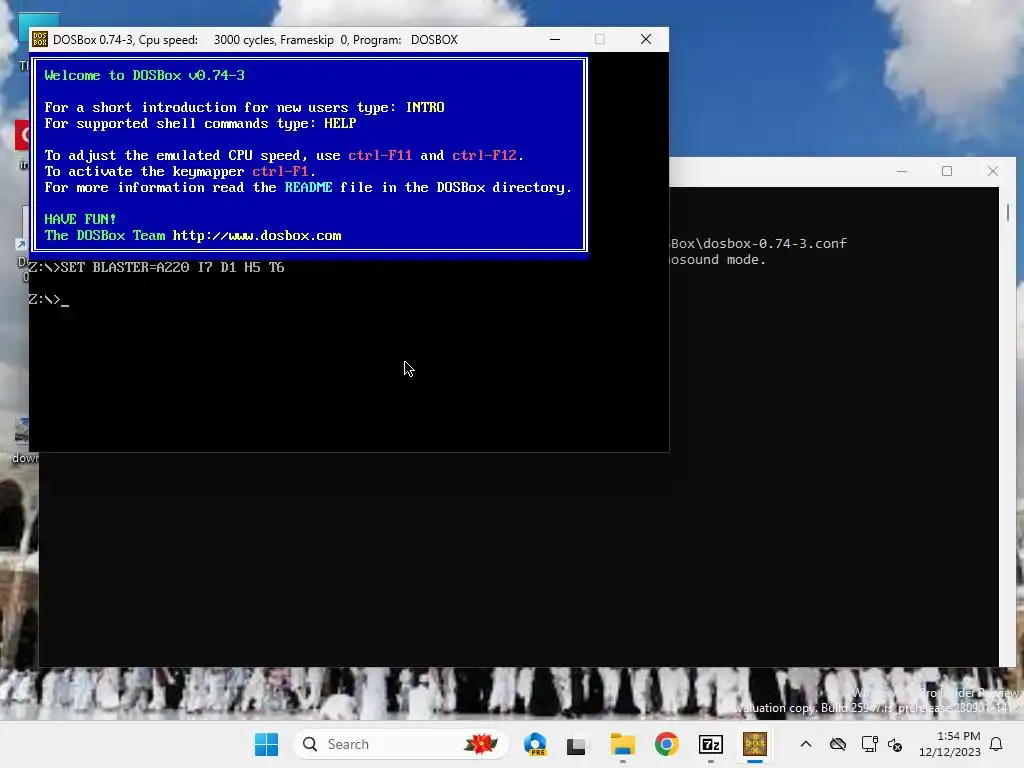The width and height of the screenshot is (1024, 768).
Task: Click the DOSBox icon in the title bar
Action: coord(40,40)
